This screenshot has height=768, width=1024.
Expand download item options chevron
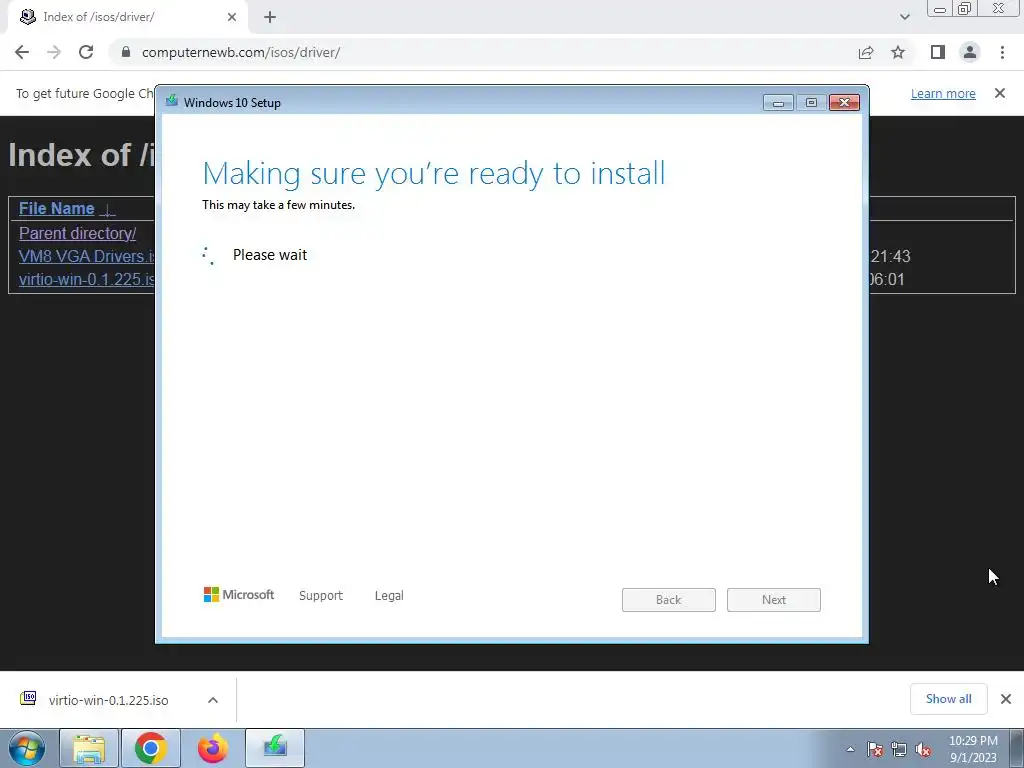click(213, 700)
